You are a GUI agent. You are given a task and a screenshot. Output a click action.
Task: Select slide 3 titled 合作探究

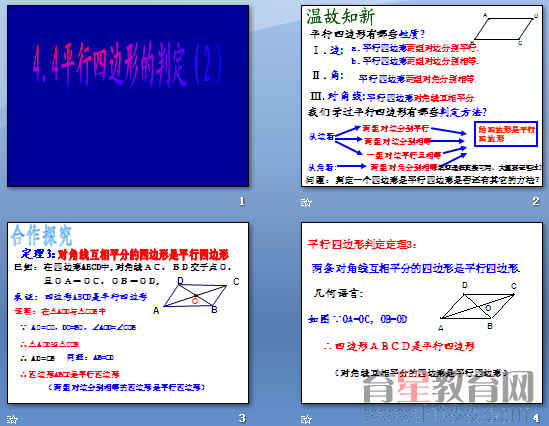128,313
